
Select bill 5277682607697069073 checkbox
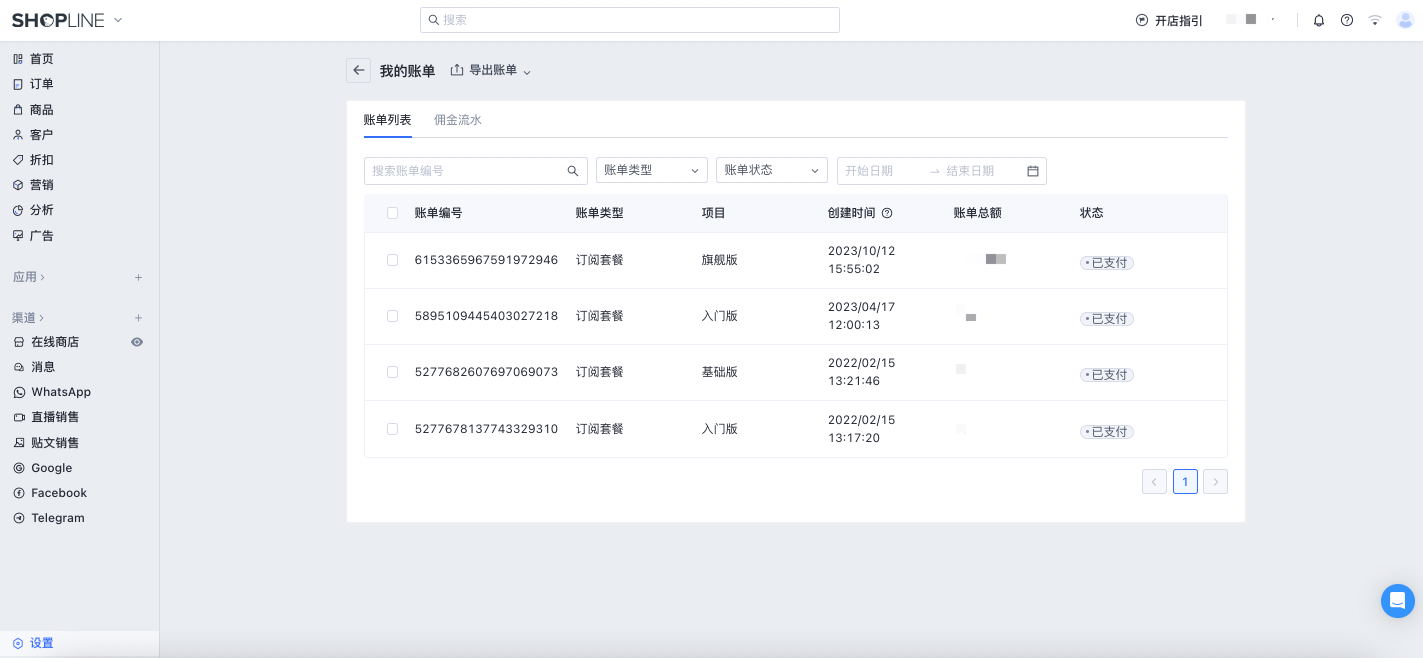(392, 372)
